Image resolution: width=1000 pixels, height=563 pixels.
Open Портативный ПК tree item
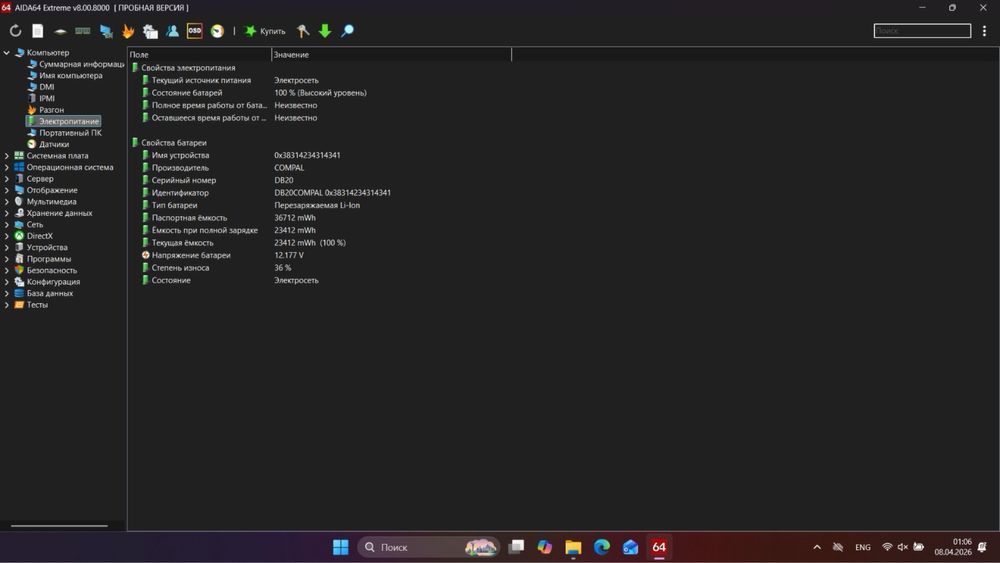click(64, 133)
